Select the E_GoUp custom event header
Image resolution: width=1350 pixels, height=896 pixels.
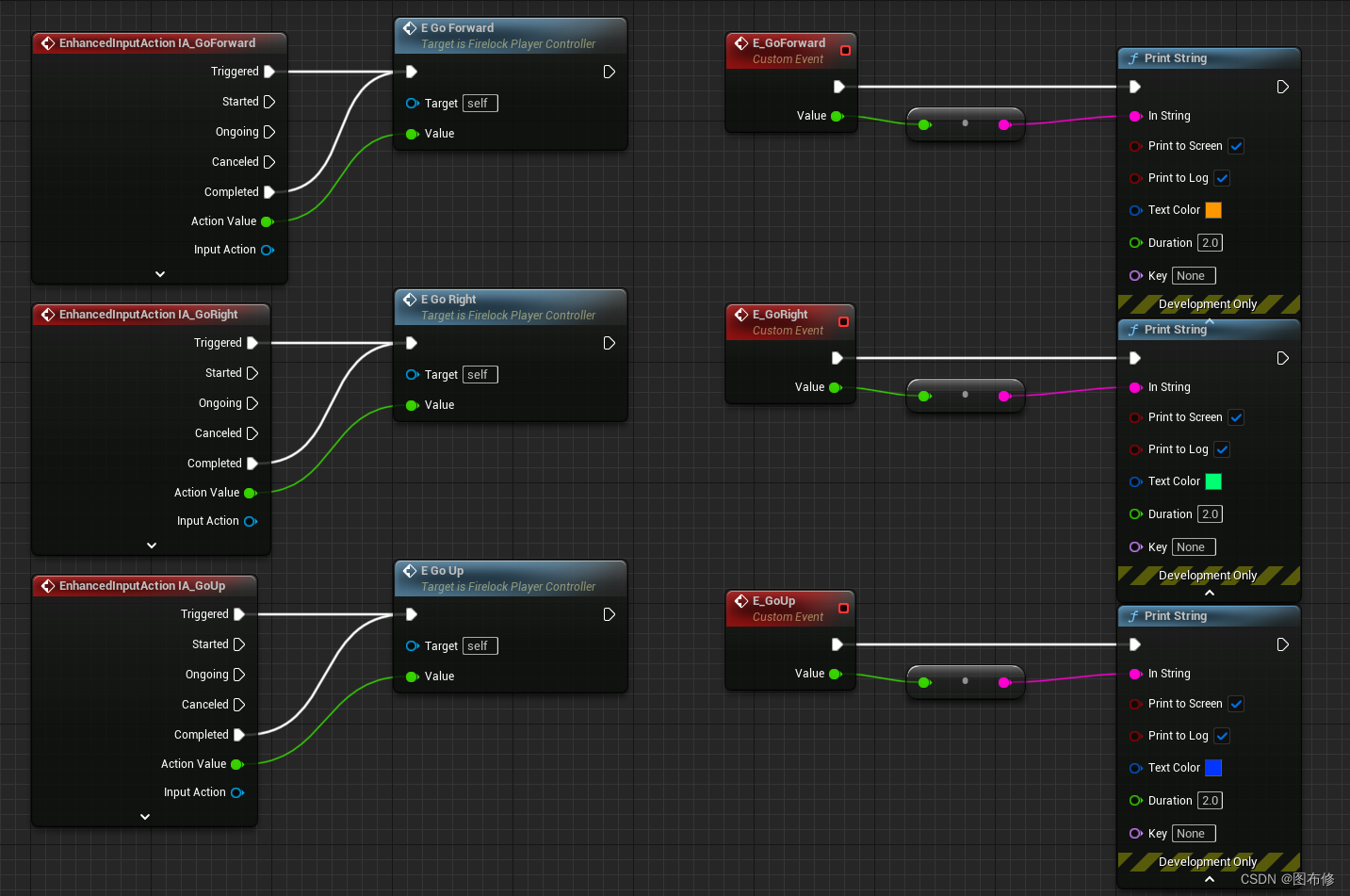coord(790,609)
